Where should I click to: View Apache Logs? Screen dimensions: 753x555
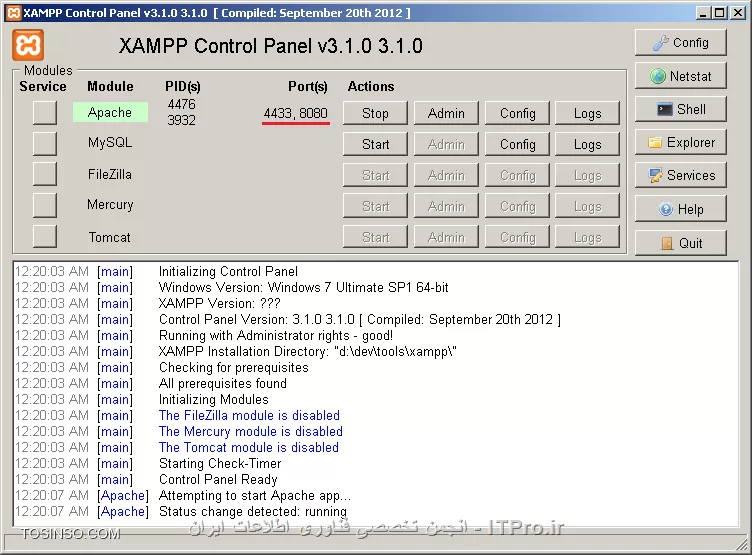[587, 113]
